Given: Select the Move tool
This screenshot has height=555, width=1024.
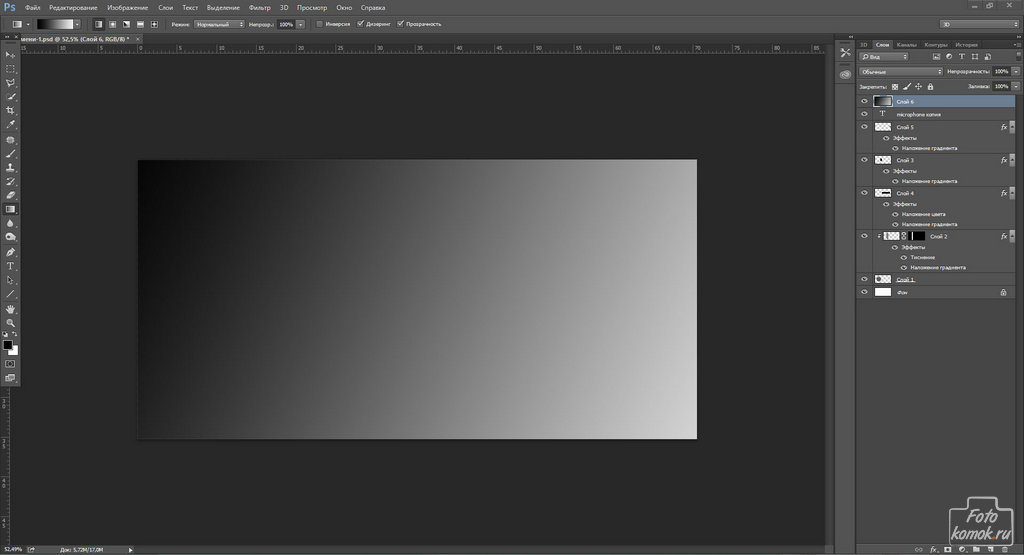Looking at the screenshot, I should click(x=10, y=55).
